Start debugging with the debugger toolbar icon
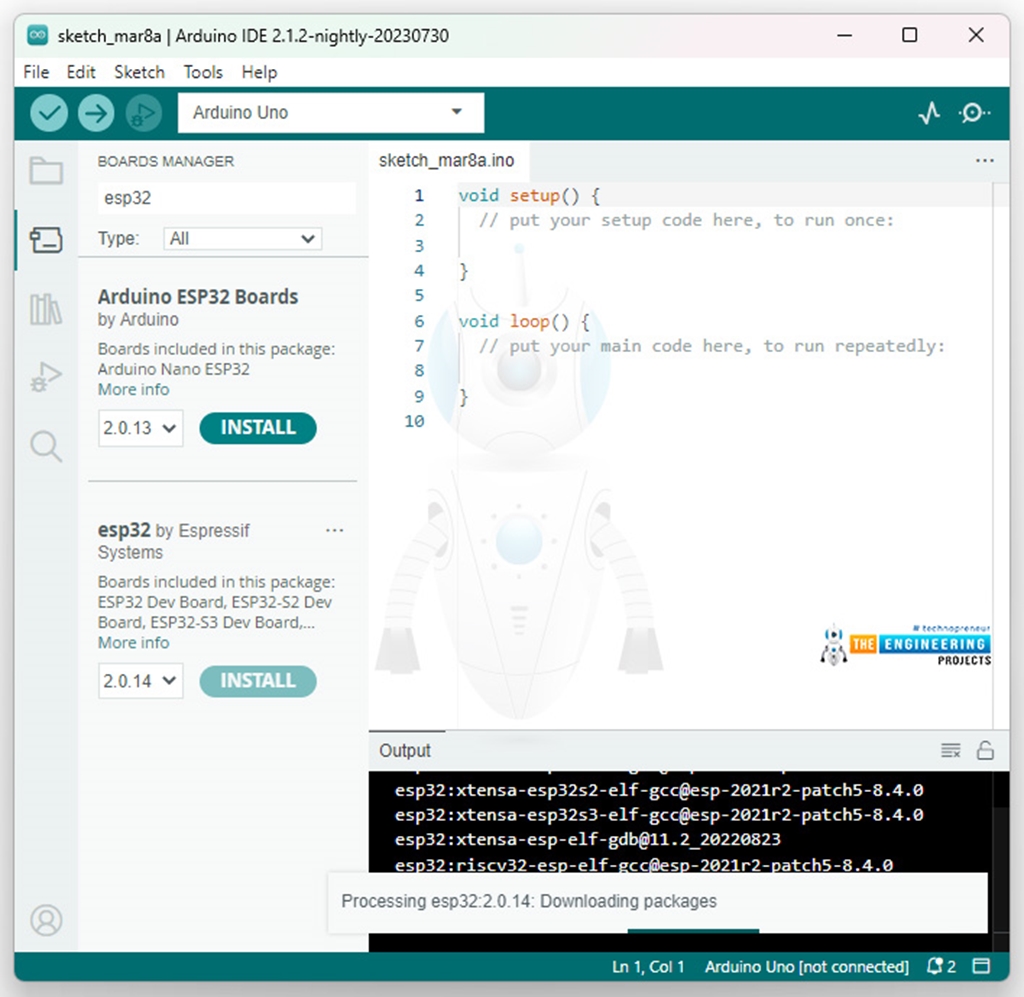 [x=144, y=113]
